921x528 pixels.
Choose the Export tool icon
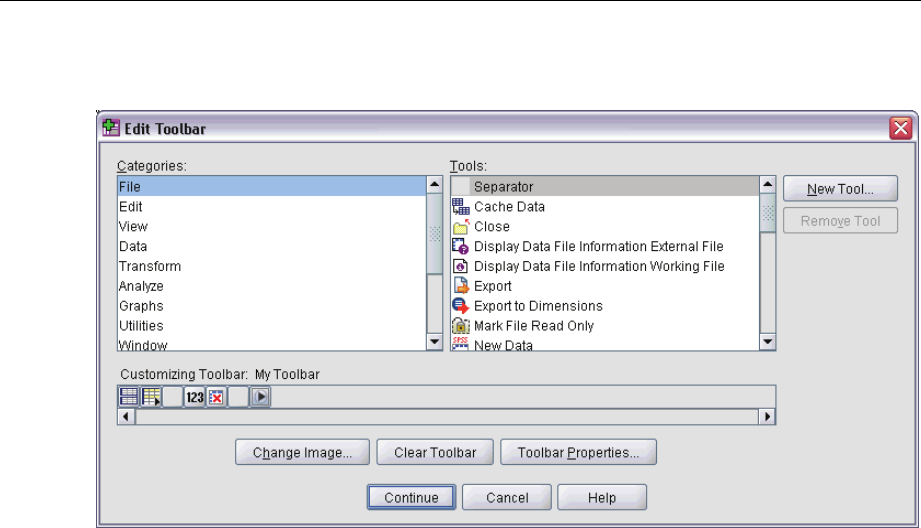[460, 286]
